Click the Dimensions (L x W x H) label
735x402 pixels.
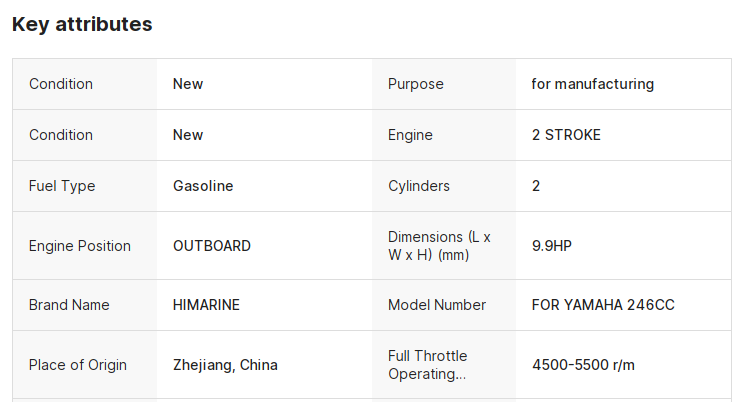click(x=438, y=246)
